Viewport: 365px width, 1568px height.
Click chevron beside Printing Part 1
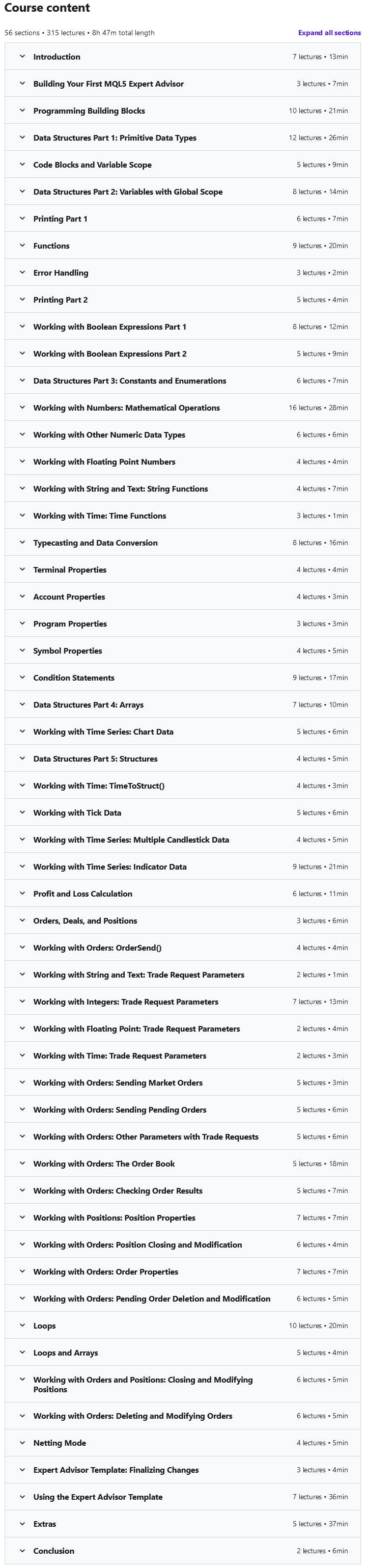pyautogui.click(x=22, y=219)
